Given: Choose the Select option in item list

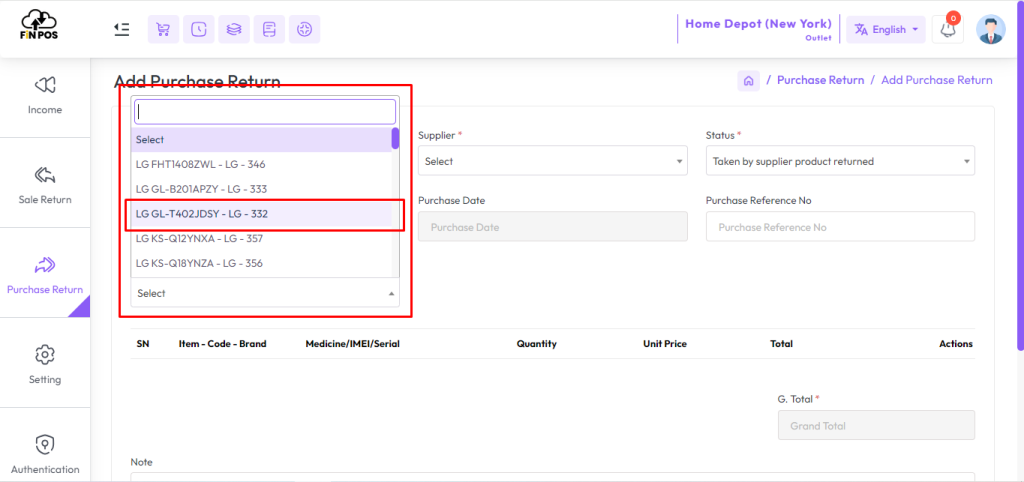Looking at the screenshot, I should click(x=261, y=140).
